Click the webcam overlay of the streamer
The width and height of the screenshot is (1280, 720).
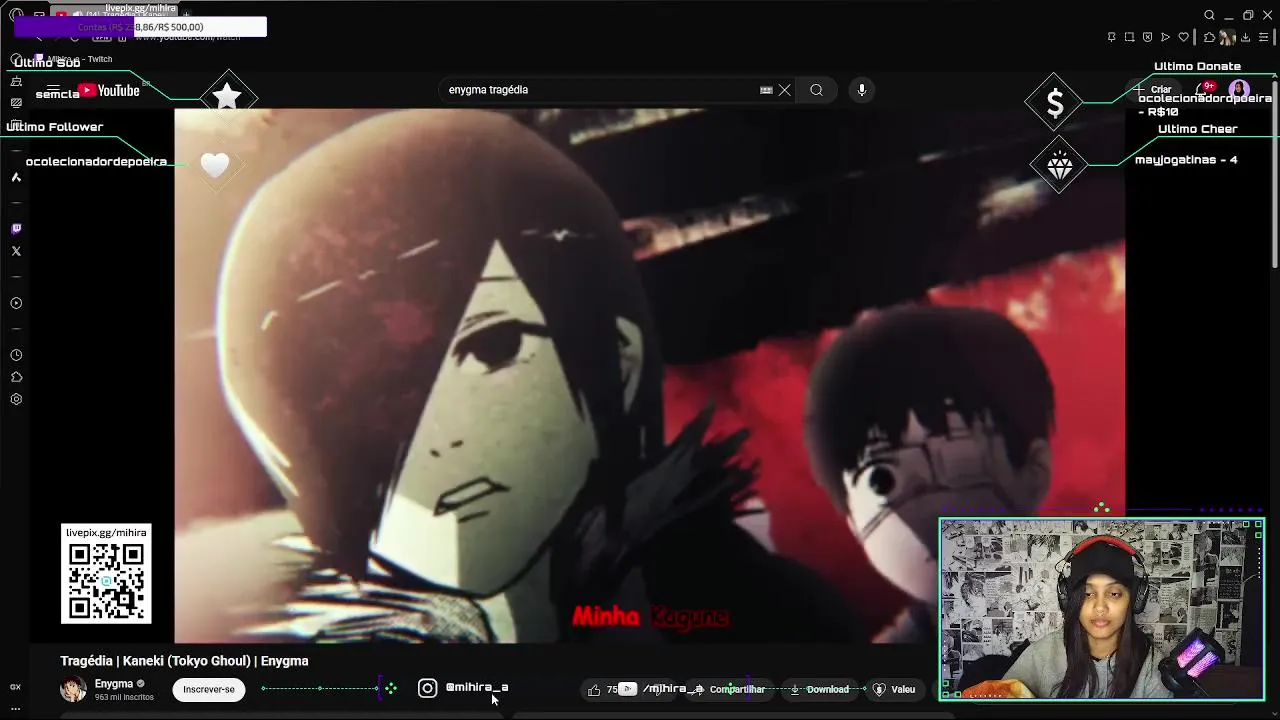pos(1102,609)
